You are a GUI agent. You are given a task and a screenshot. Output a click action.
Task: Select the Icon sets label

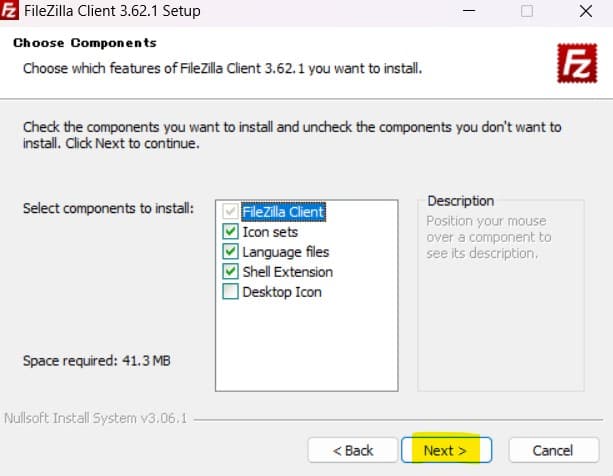pos(270,232)
